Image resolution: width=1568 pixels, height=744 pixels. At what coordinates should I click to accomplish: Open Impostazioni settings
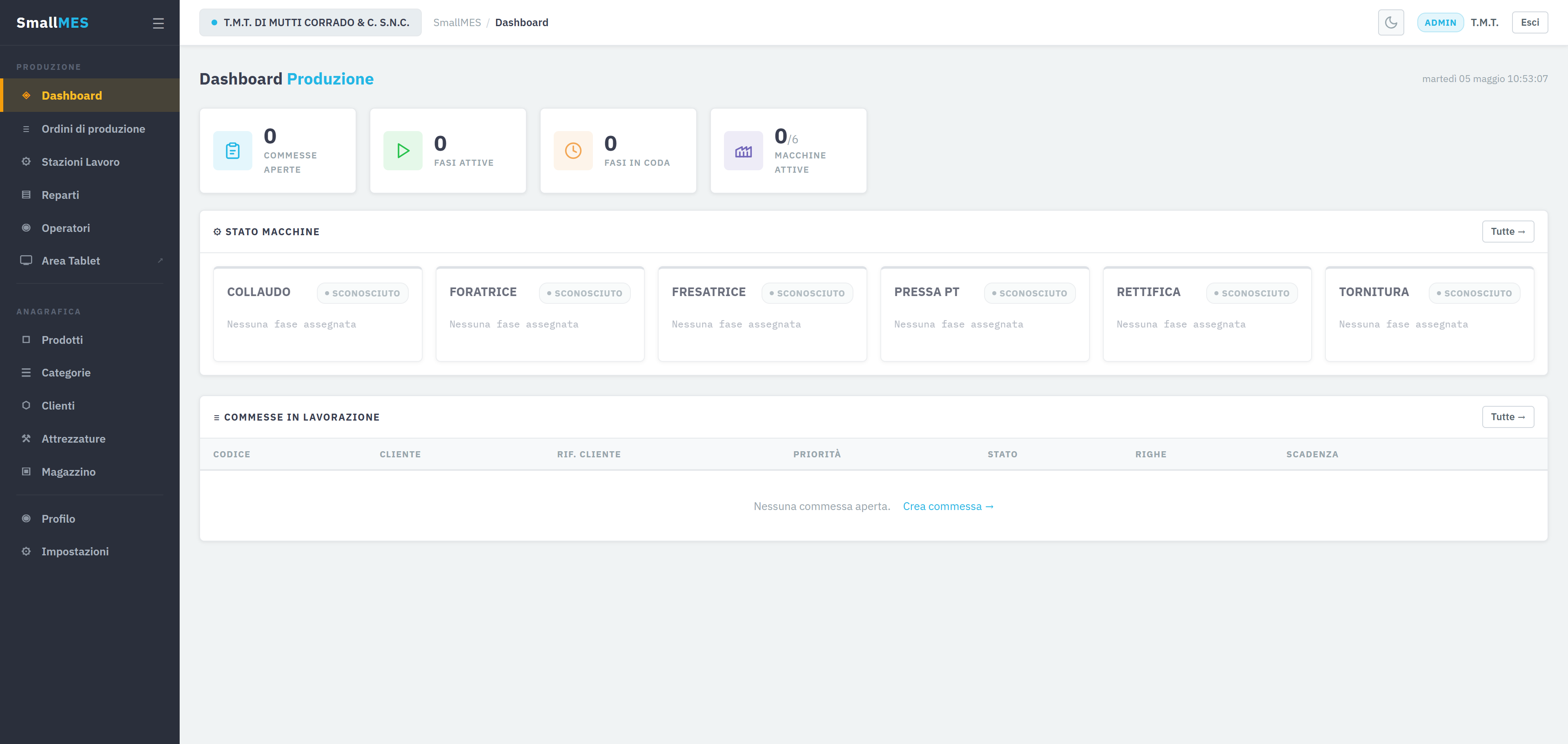tap(90, 552)
